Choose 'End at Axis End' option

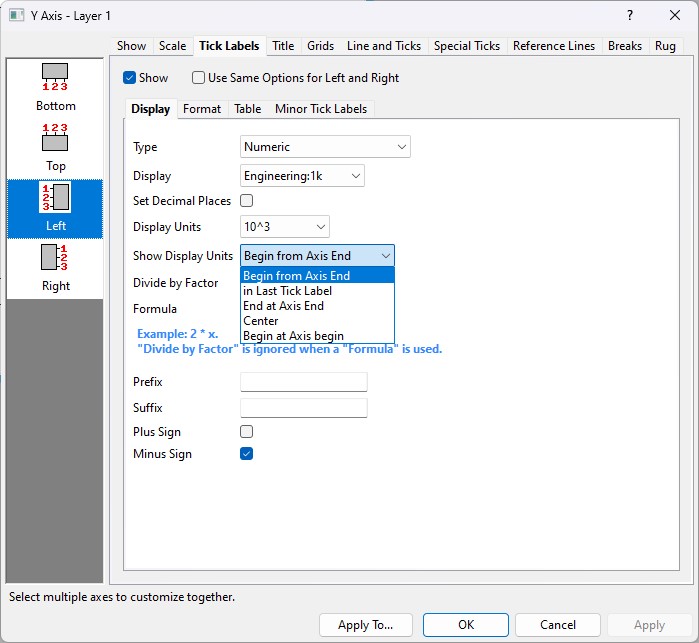pyautogui.click(x=317, y=306)
